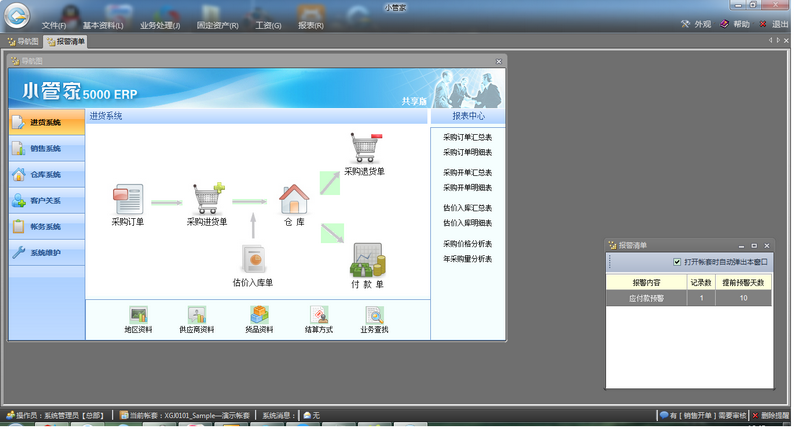
Task: Open 地区资料 icon
Action: (x=138, y=315)
